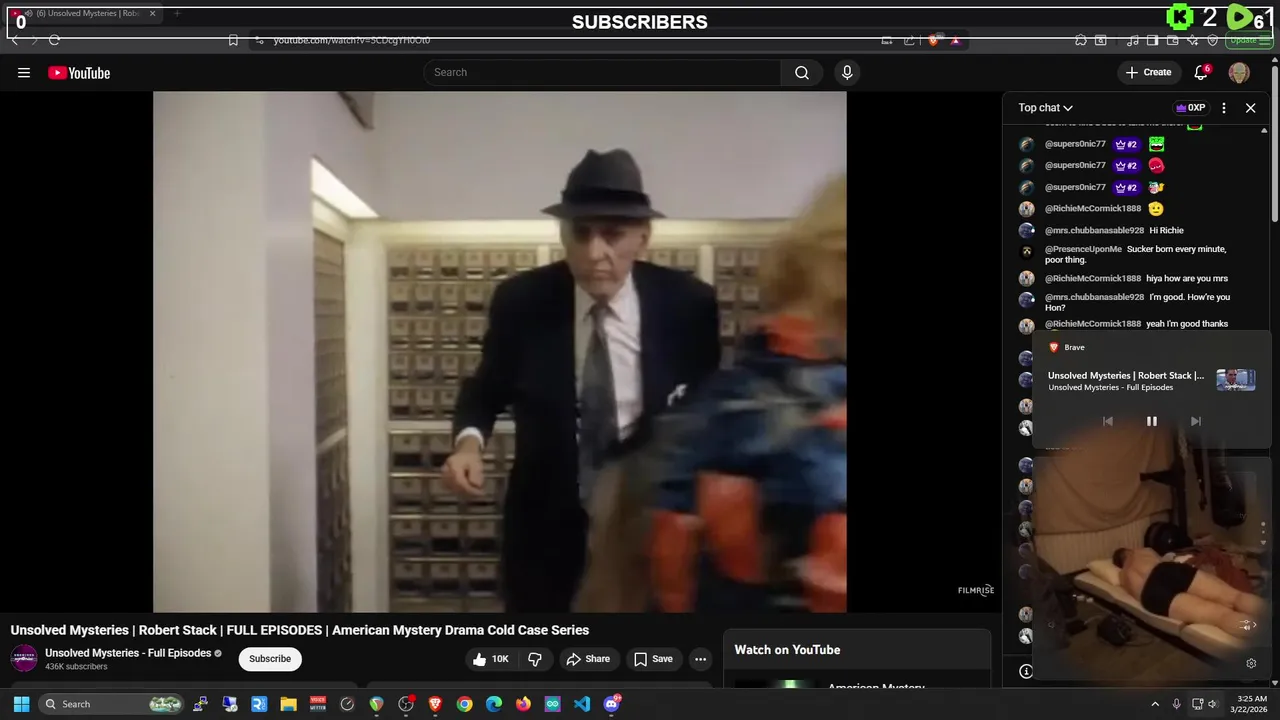
Task: Open the notifications bell
Action: (x=1201, y=72)
